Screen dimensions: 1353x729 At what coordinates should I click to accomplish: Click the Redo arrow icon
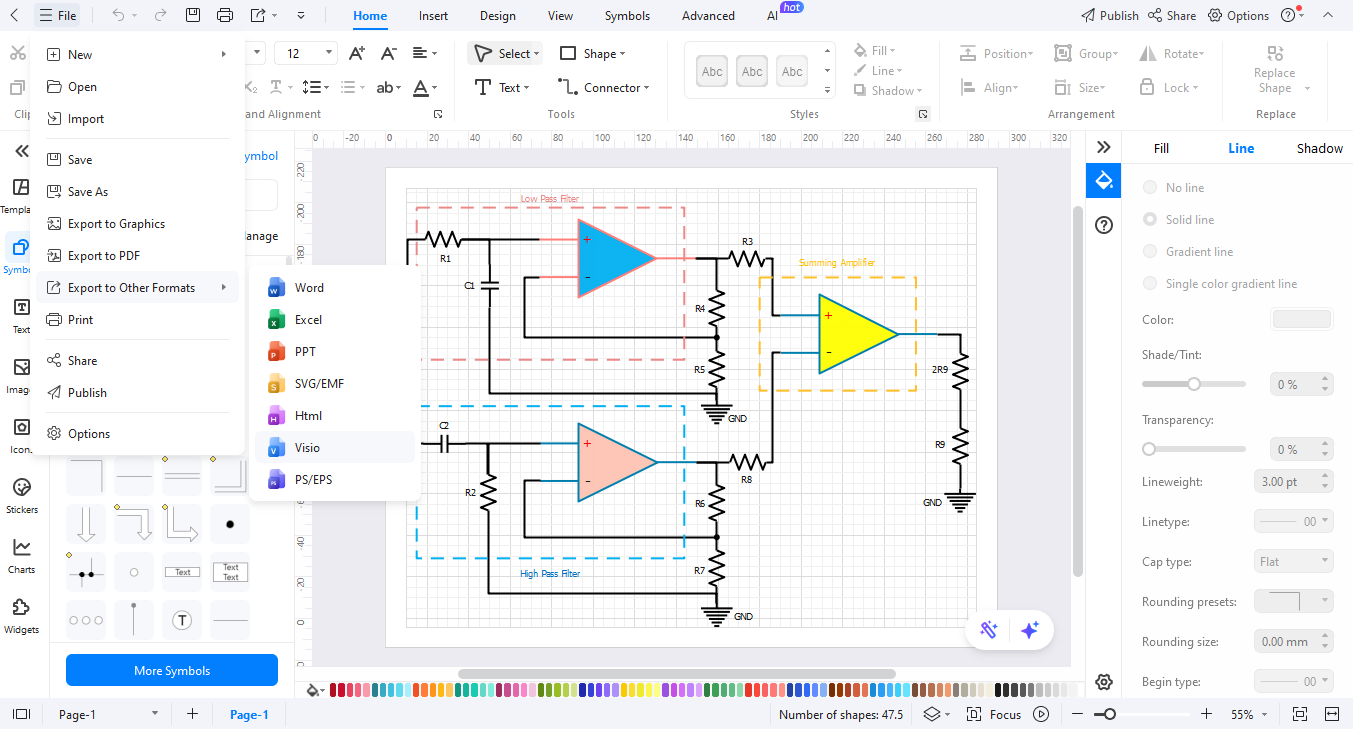coord(161,15)
